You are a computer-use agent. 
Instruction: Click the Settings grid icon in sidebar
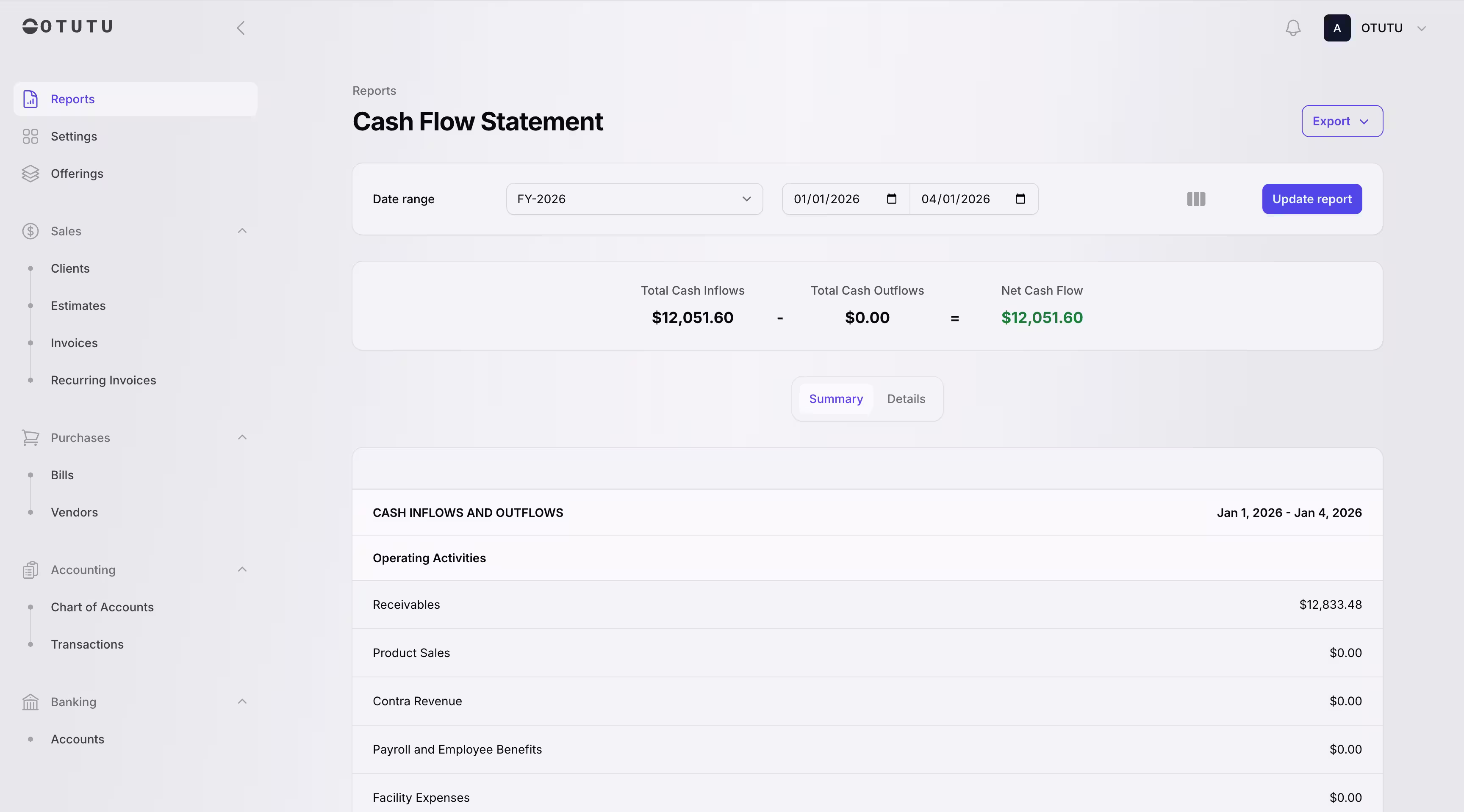pyautogui.click(x=30, y=136)
